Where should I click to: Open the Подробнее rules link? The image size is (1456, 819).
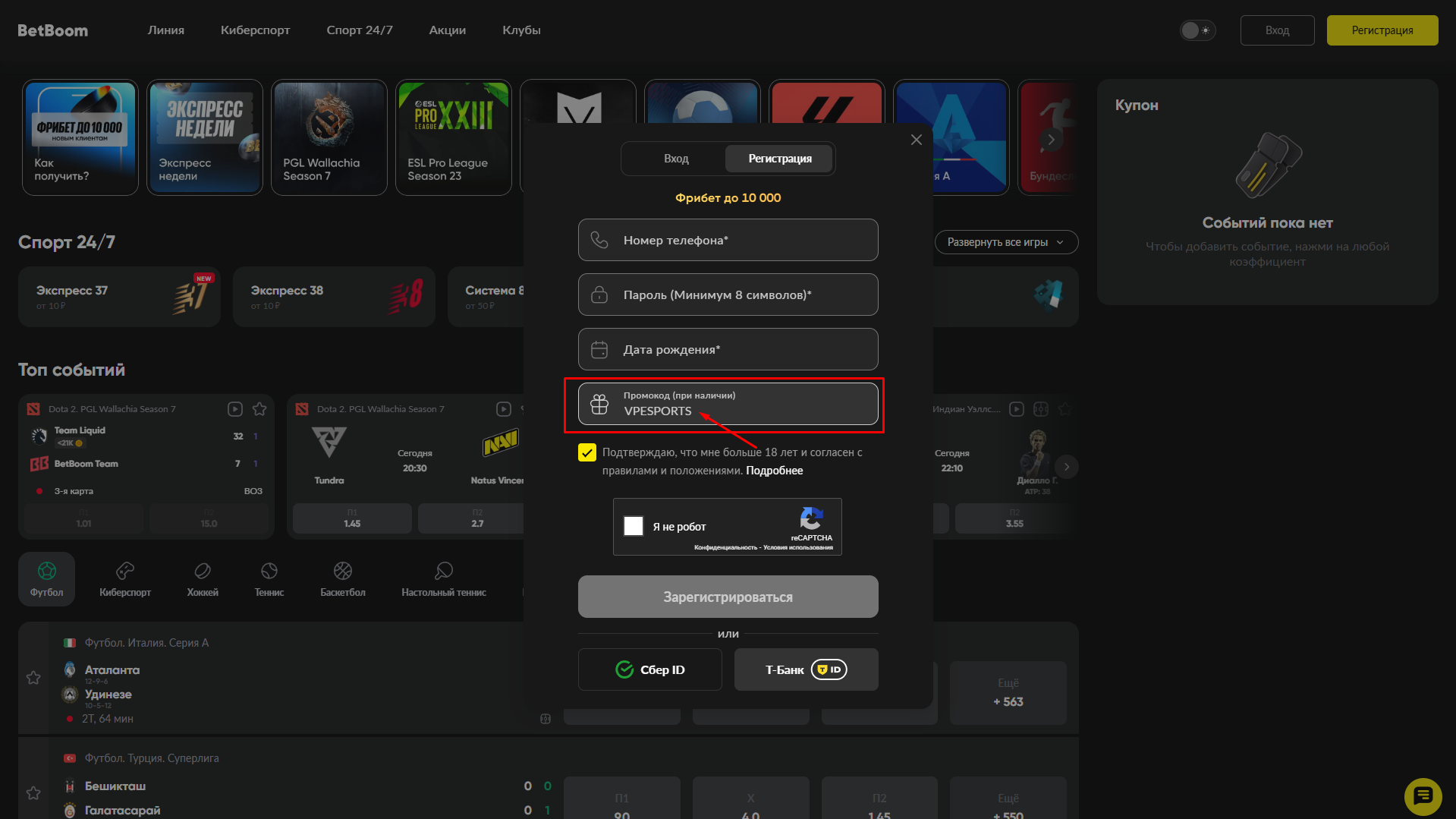click(774, 471)
